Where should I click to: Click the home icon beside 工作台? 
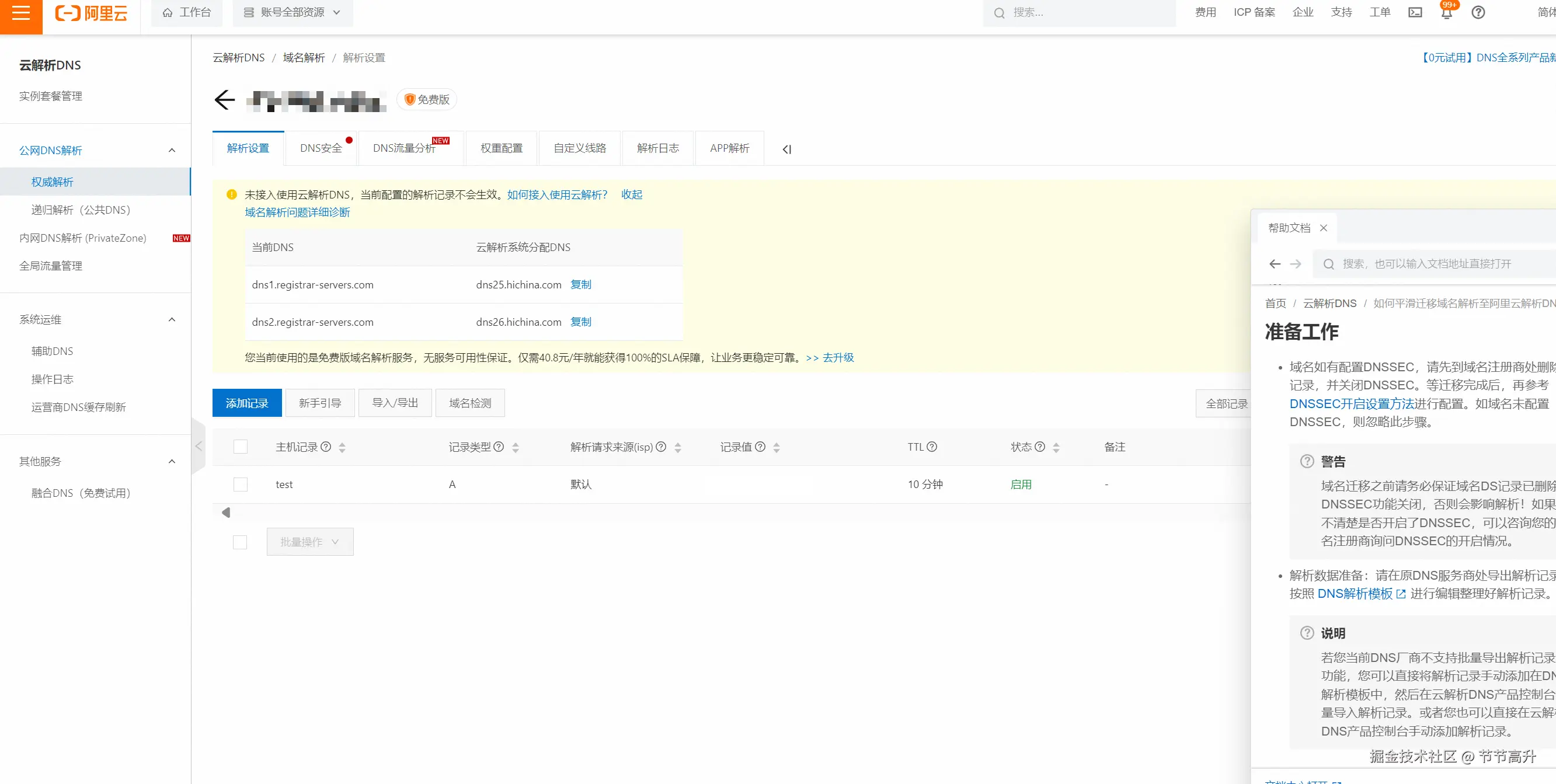pyautogui.click(x=168, y=13)
